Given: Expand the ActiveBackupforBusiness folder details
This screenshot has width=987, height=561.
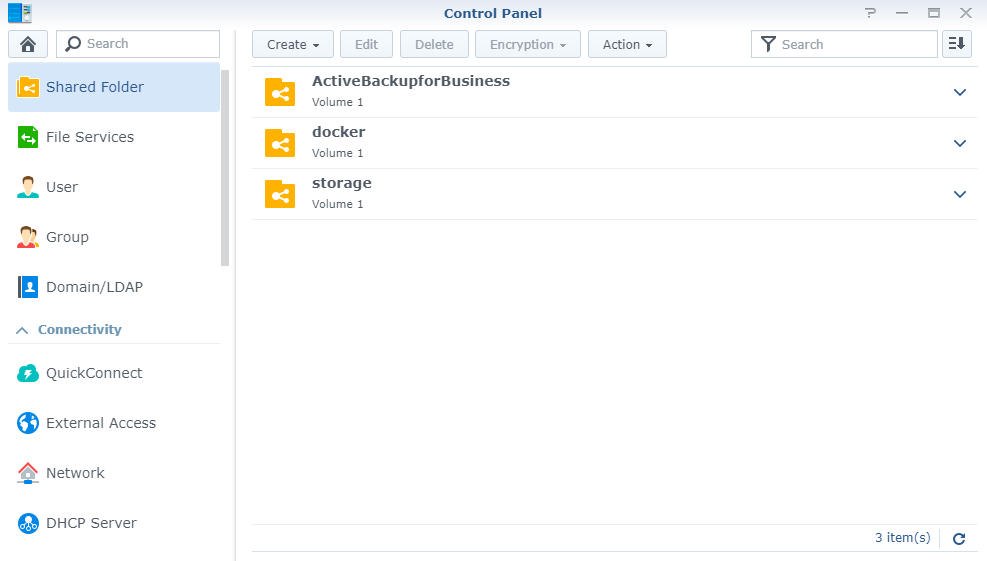Looking at the screenshot, I should 960,92.
